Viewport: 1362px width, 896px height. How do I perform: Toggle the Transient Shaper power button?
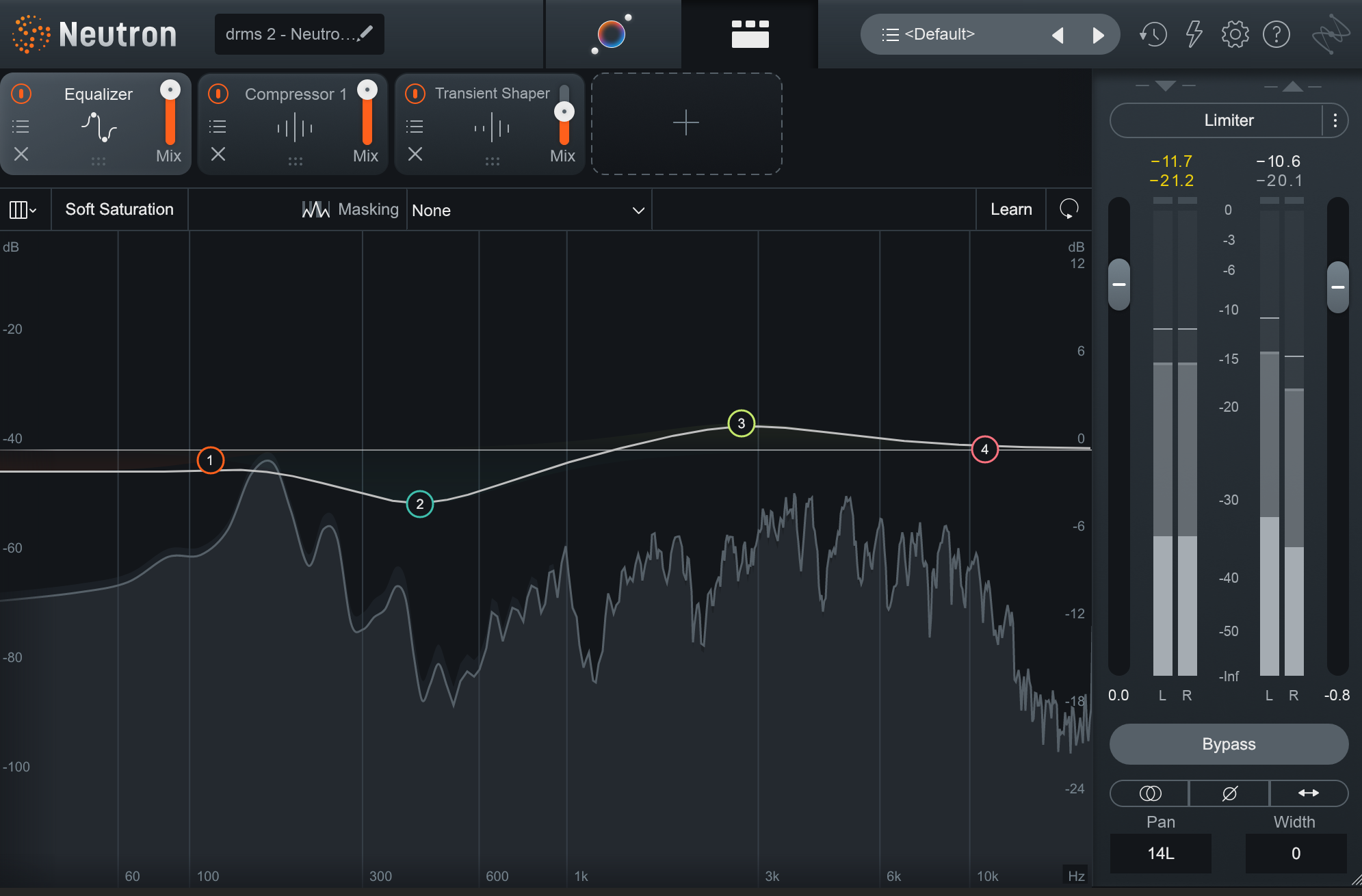click(415, 94)
